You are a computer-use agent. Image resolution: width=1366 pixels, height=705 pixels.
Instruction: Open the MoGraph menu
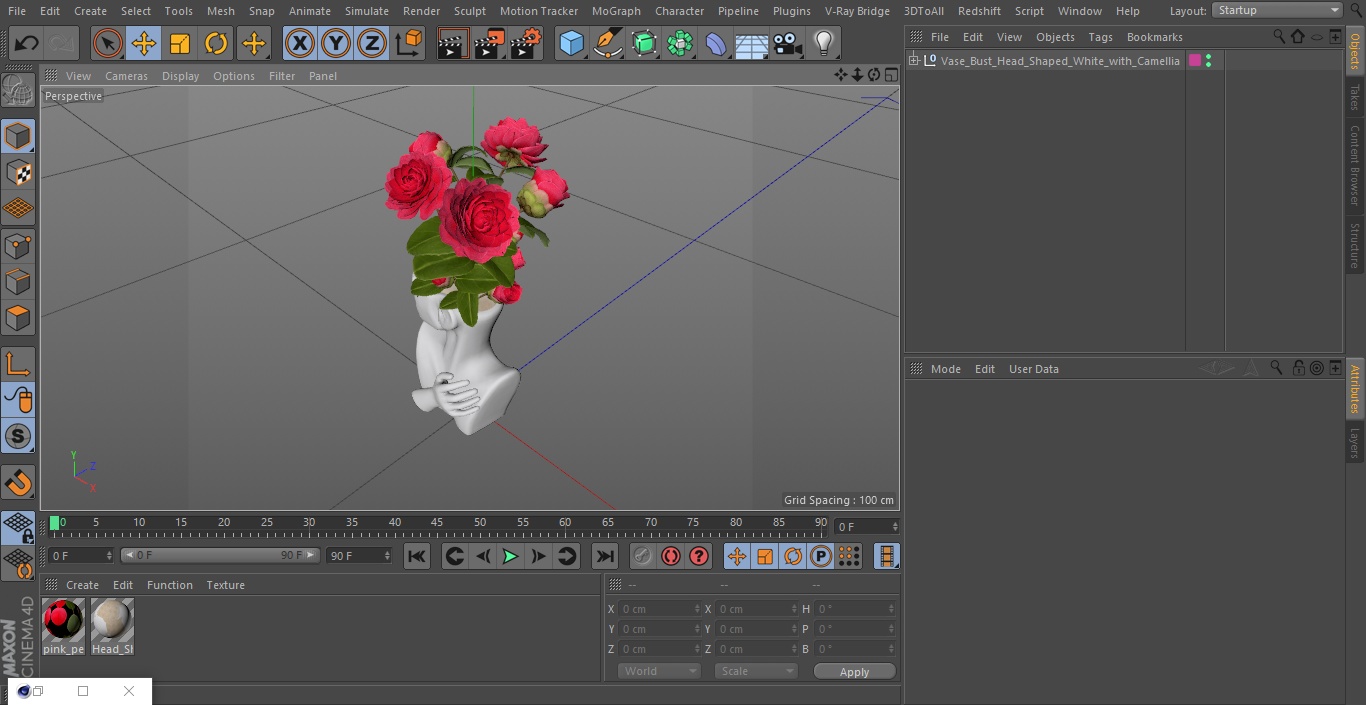616,11
